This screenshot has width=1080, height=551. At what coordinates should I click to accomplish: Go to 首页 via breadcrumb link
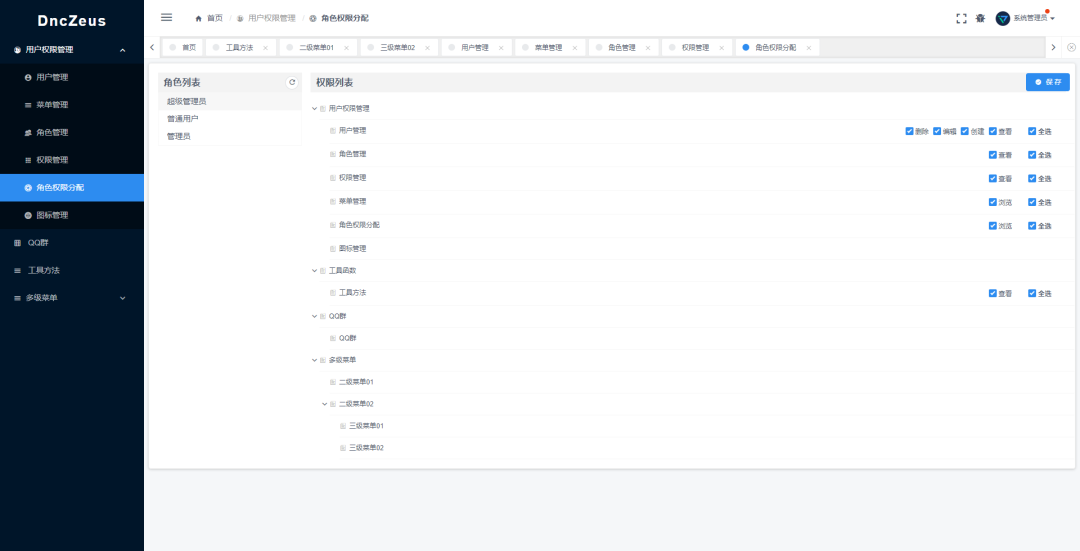pyautogui.click(x=214, y=18)
